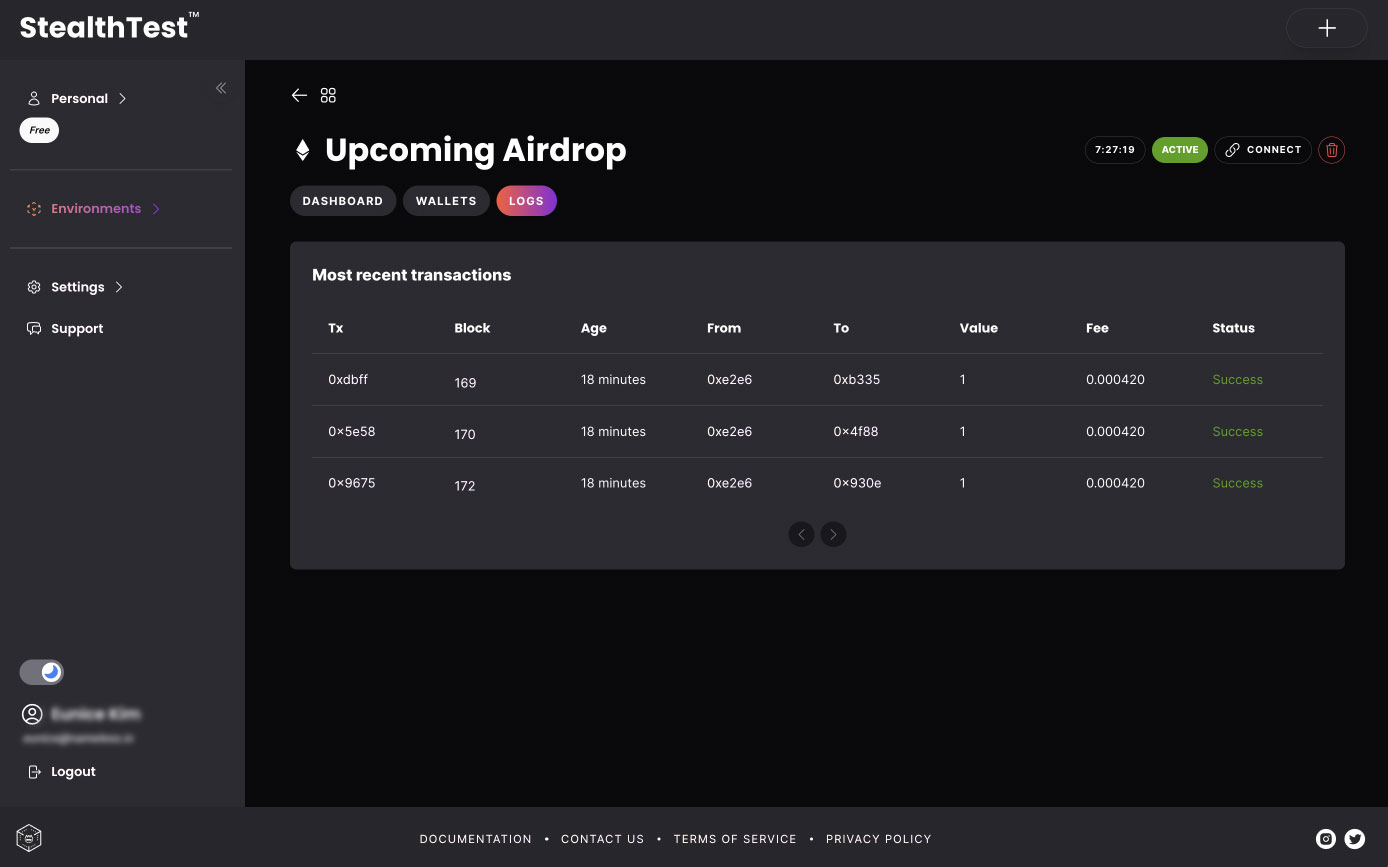
Task: Click the plus button in top bar
Action: (x=1326, y=29)
